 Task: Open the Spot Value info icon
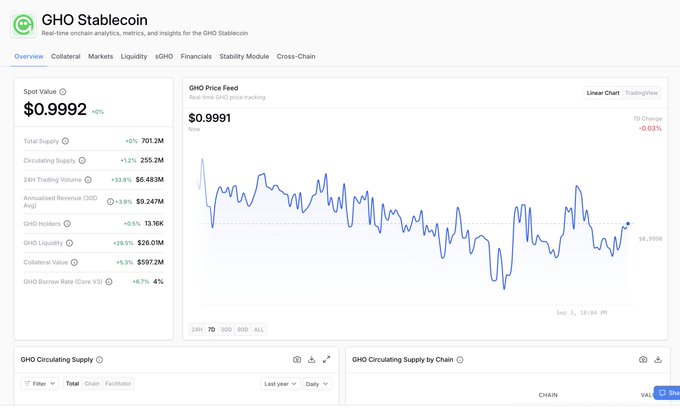pos(63,92)
